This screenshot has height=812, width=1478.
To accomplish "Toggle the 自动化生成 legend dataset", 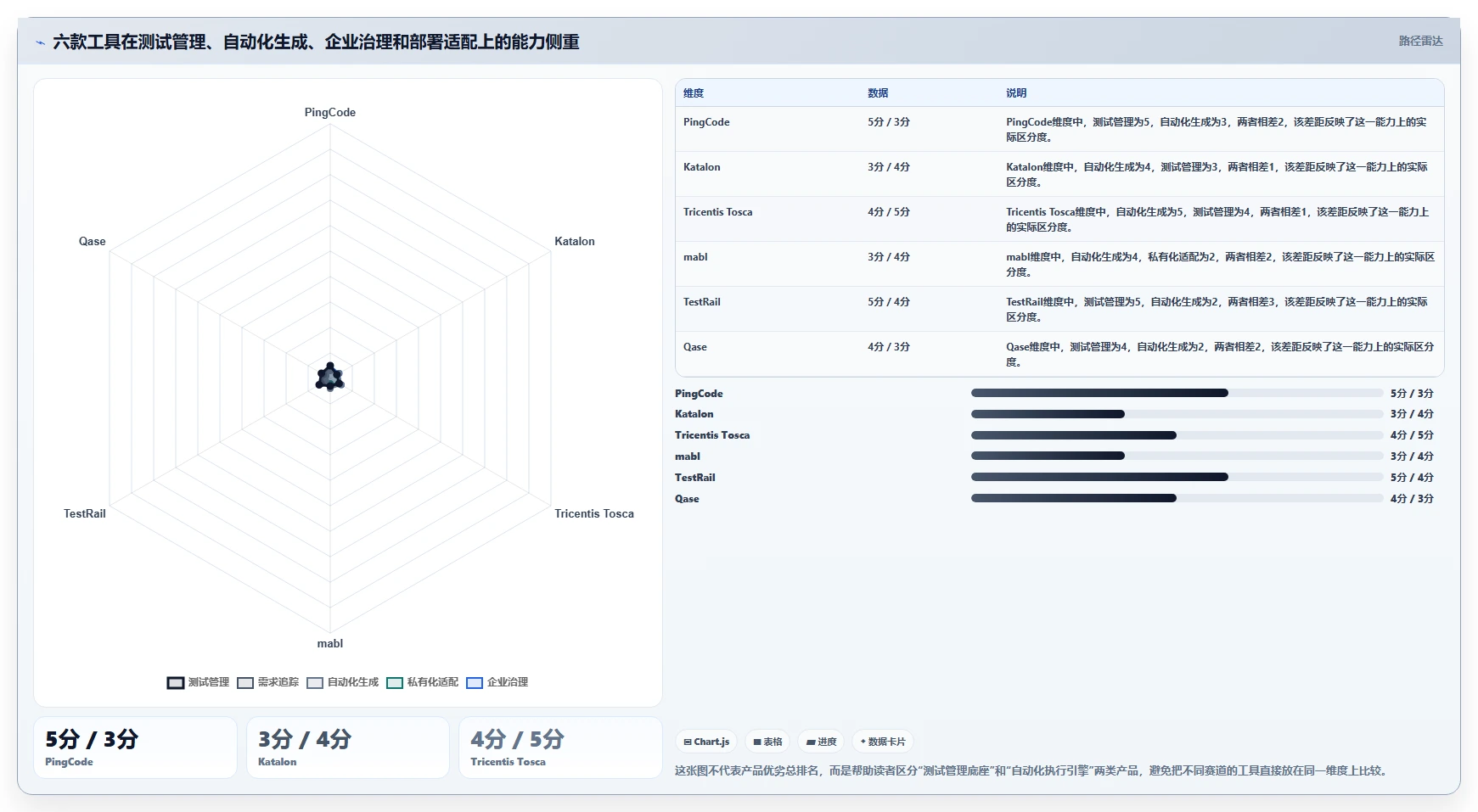I will [343, 682].
